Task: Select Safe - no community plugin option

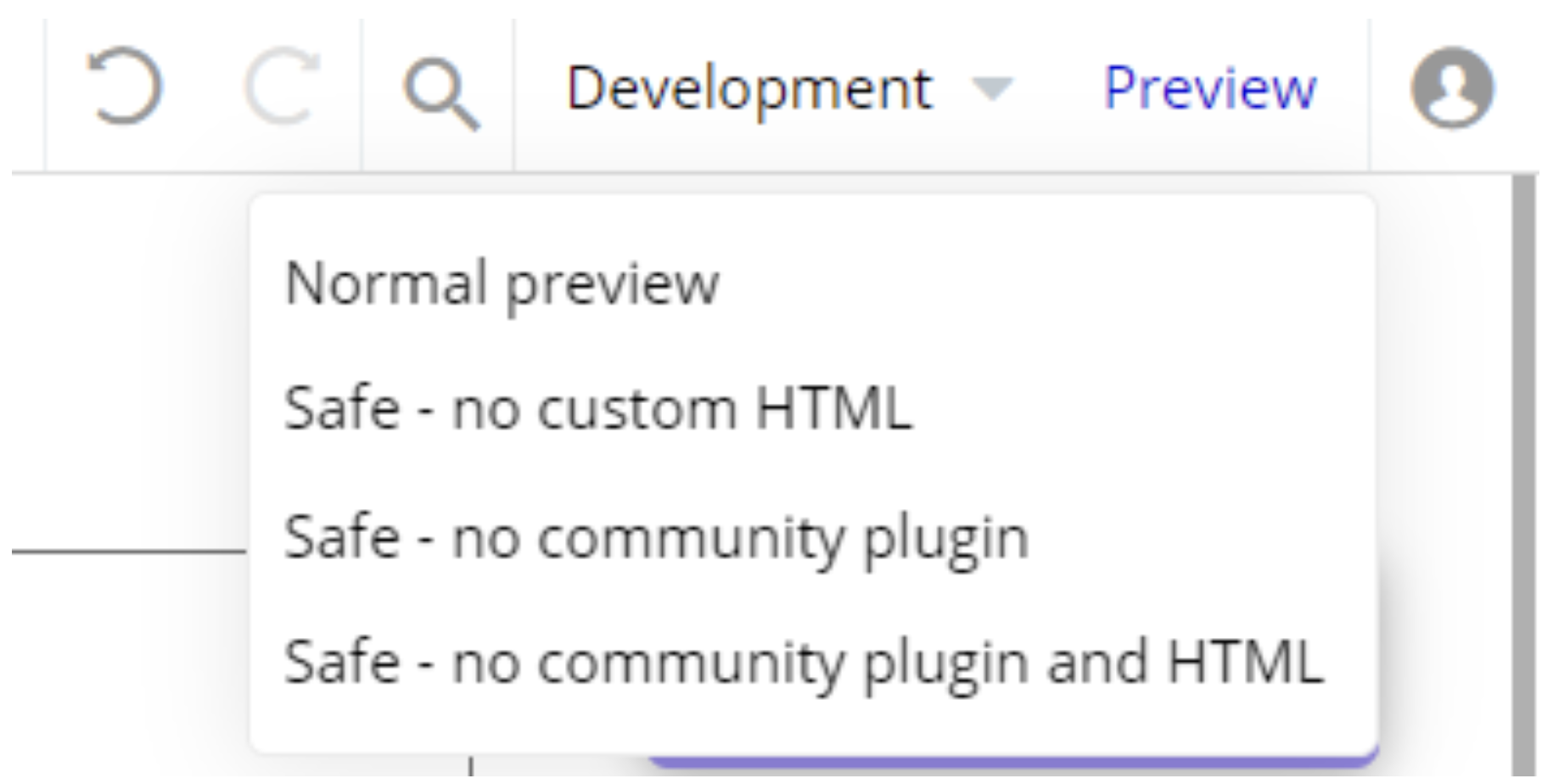Action: 656,537
